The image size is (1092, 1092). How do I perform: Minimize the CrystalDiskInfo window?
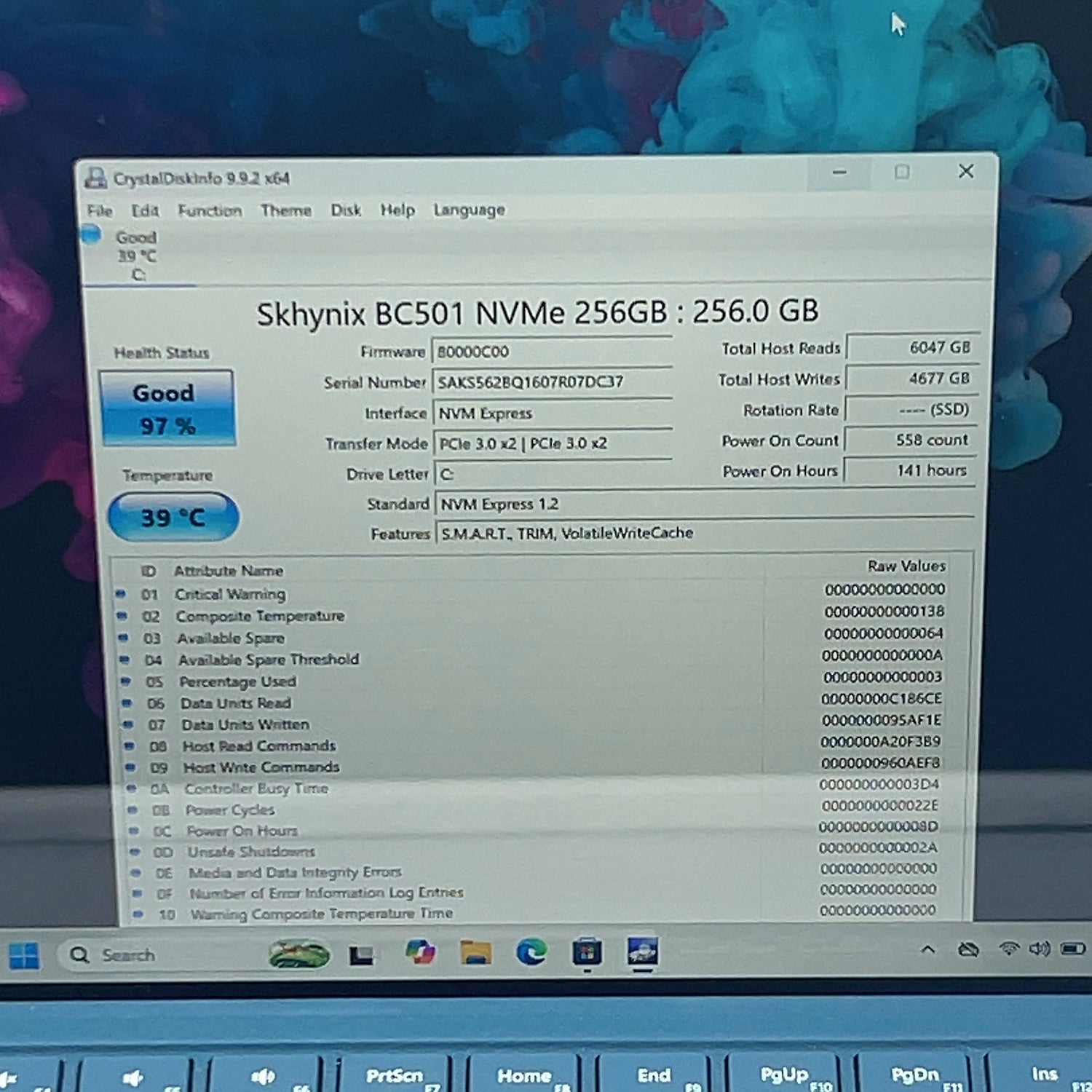[x=839, y=173]
